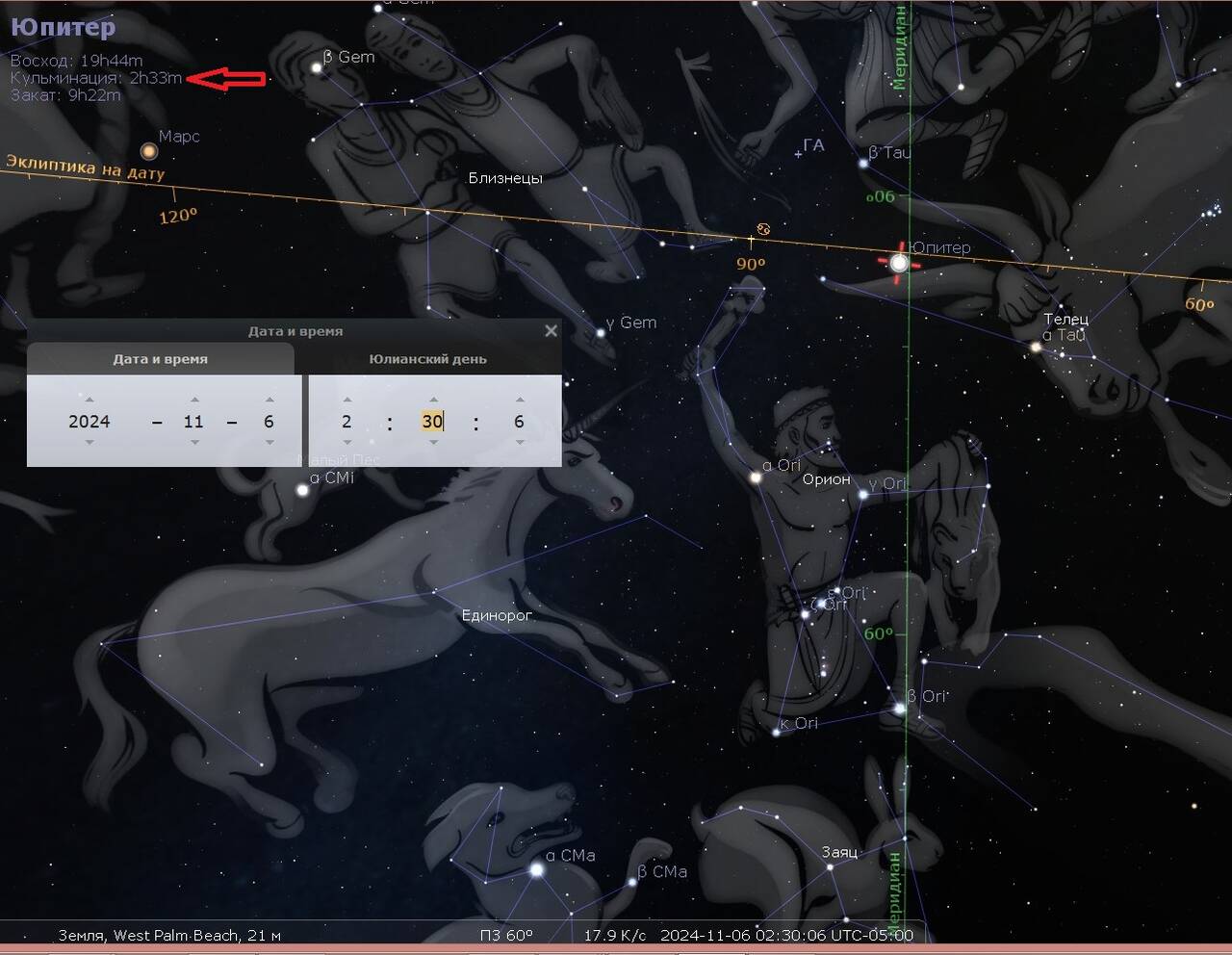This screenshot has width=1232, height=955.
Task: Click the minutes field showing 30
Action: coord(432,422)
